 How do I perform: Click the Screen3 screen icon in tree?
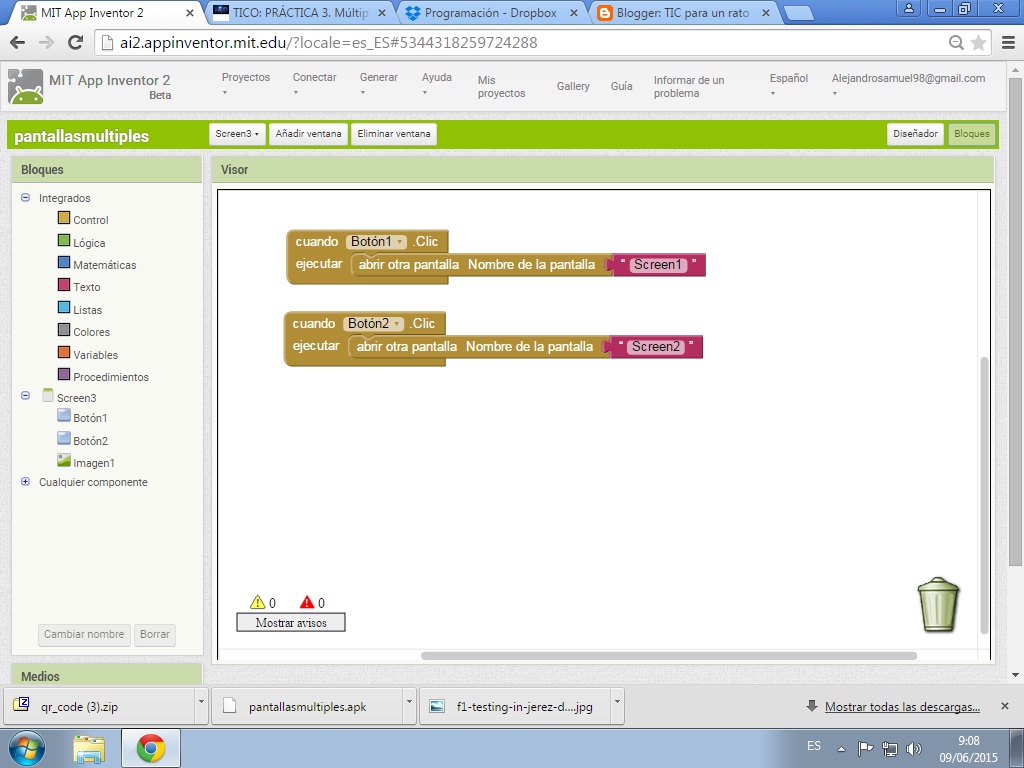click(48, 395)
